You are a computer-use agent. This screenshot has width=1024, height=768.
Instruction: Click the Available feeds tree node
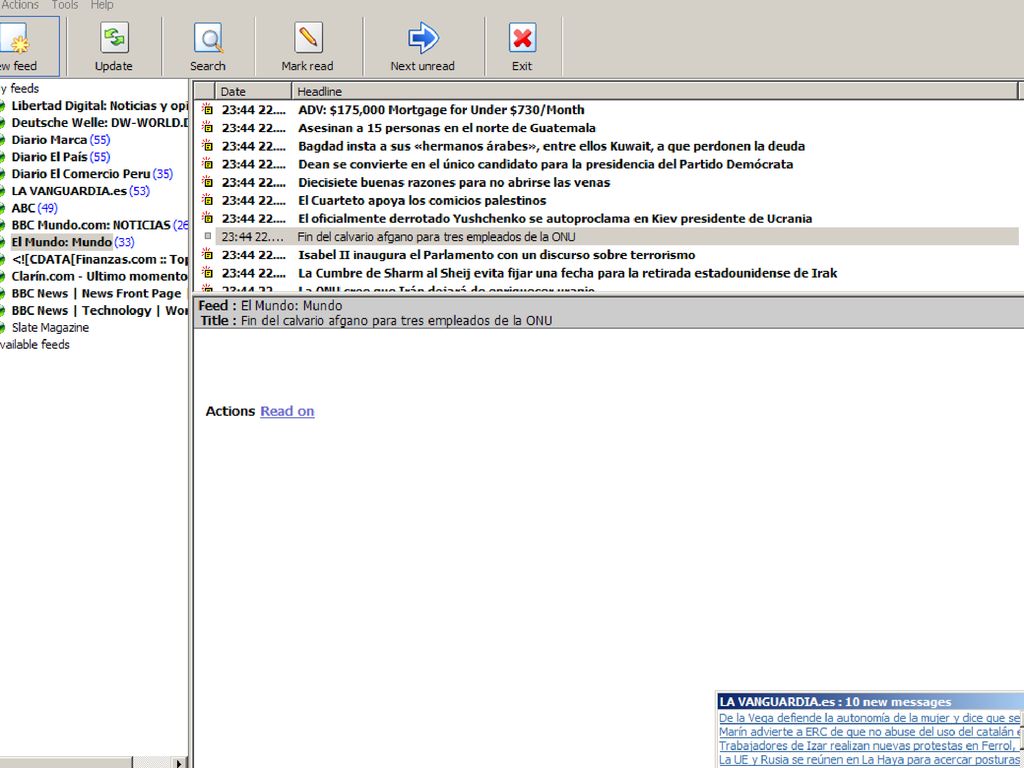(x=35, y=344)
